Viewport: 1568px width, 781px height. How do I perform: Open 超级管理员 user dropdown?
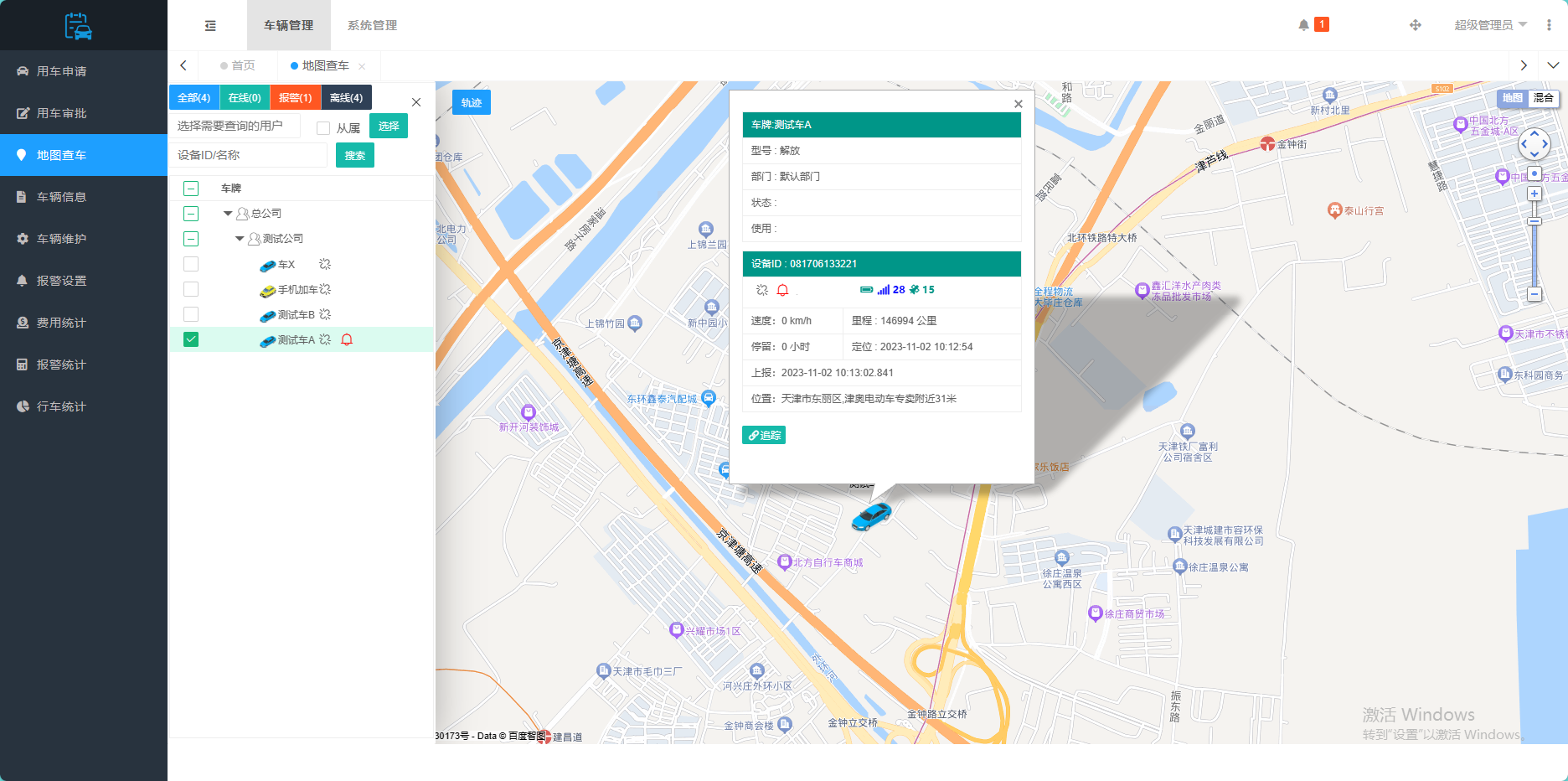click(x=1491, y=25)
